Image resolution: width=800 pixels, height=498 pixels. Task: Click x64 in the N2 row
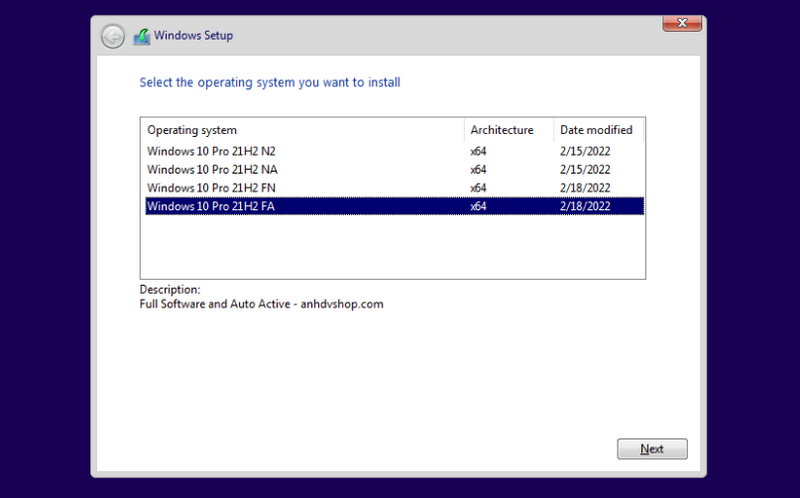478,152
